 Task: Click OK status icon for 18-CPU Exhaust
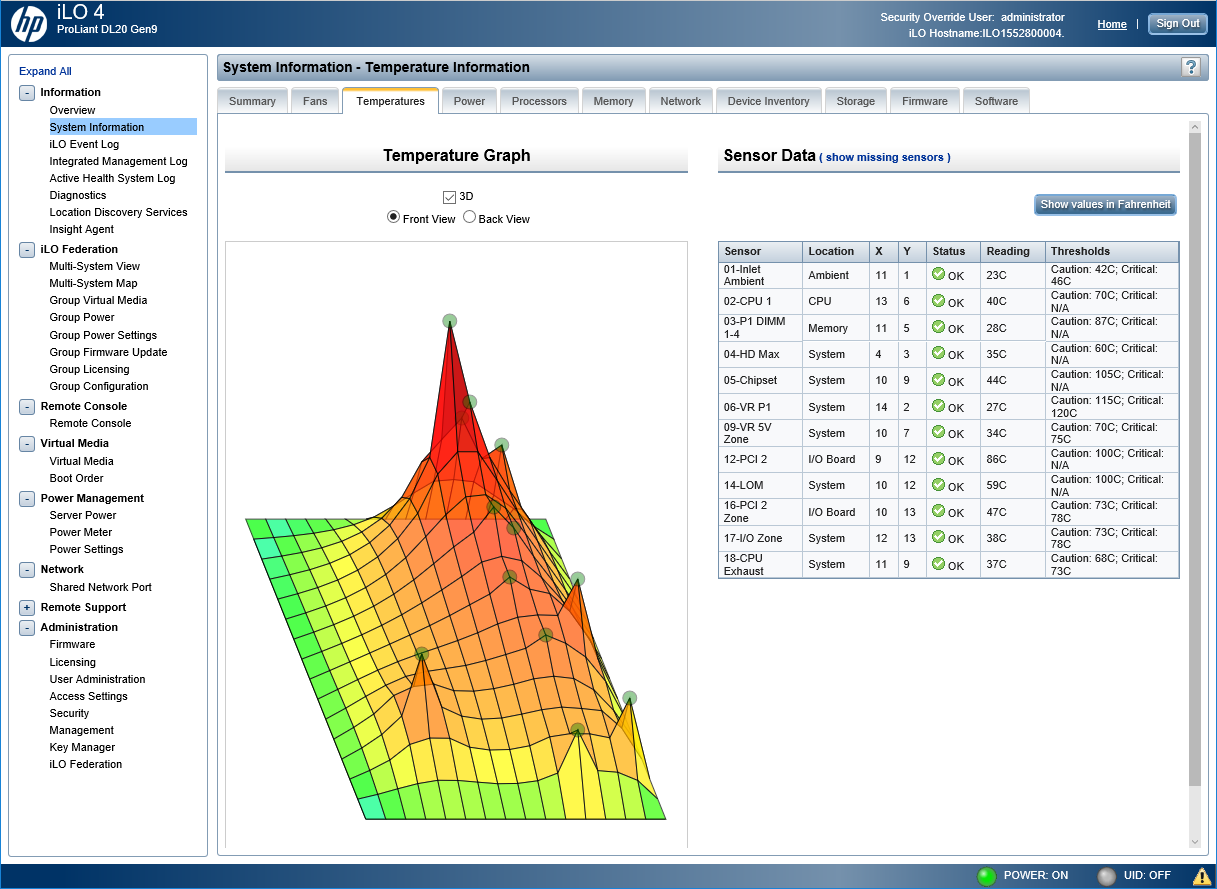coord(938,564)
